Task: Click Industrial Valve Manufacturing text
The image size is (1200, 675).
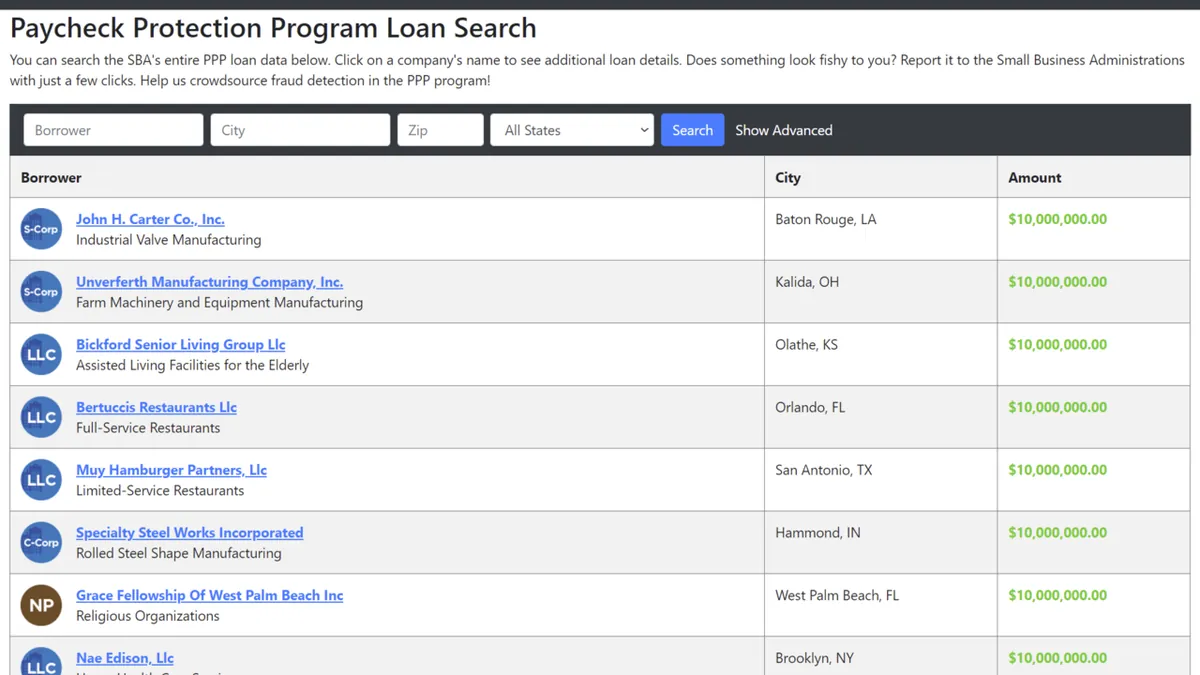Action: click(168, 240)
